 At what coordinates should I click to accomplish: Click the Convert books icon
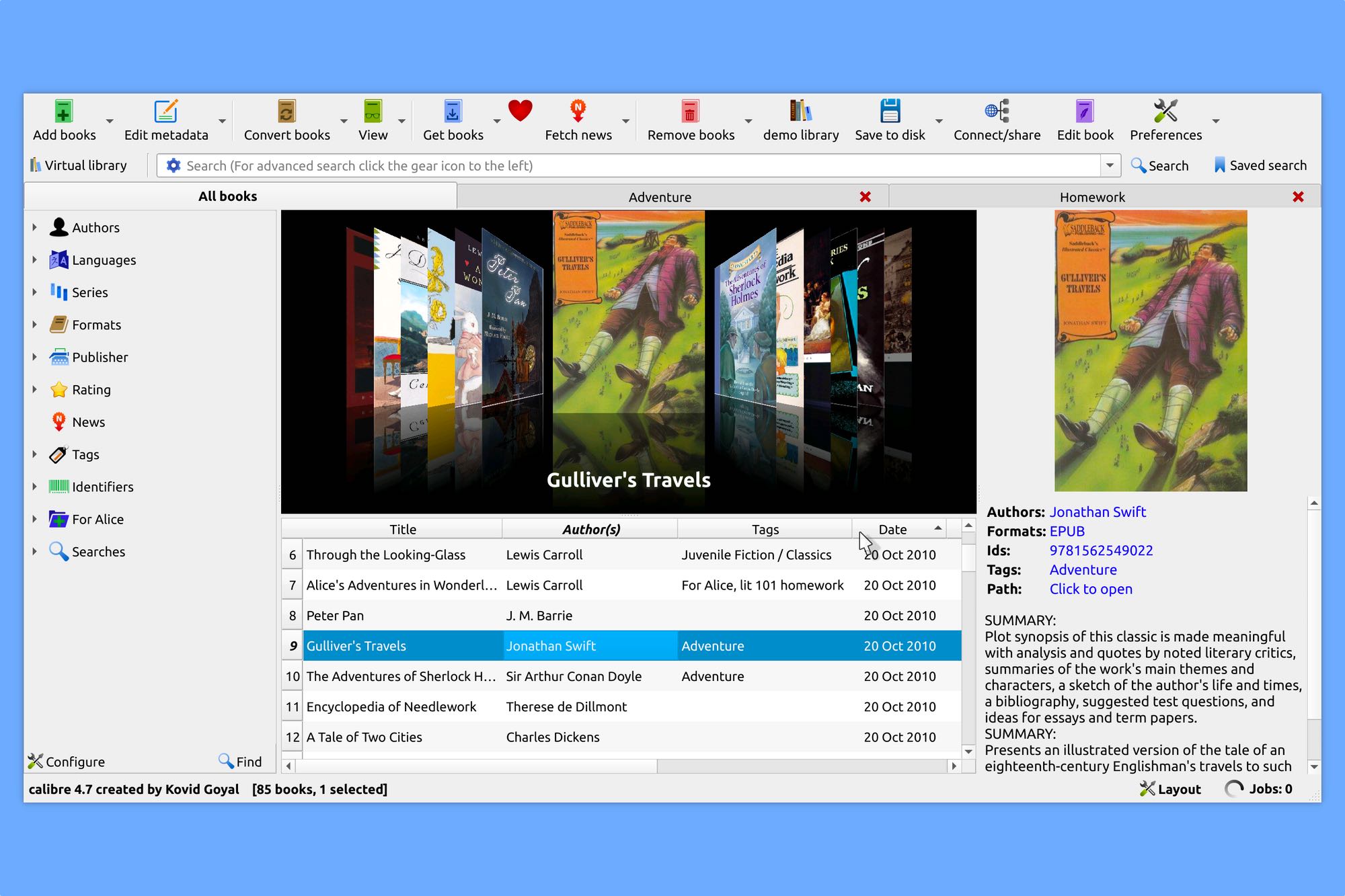pyautogui.click(x=286, y=111)
